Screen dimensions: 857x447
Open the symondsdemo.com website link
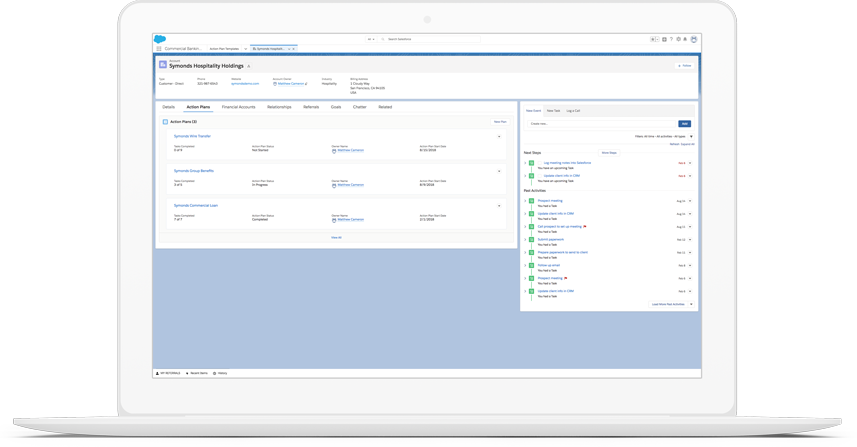[x=245, y=84]
